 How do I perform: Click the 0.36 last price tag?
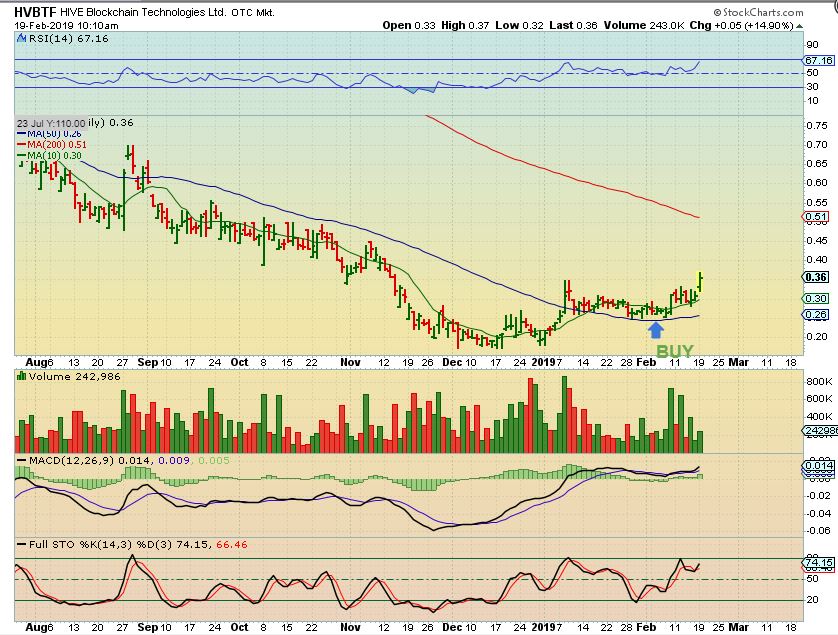[816, 277]
